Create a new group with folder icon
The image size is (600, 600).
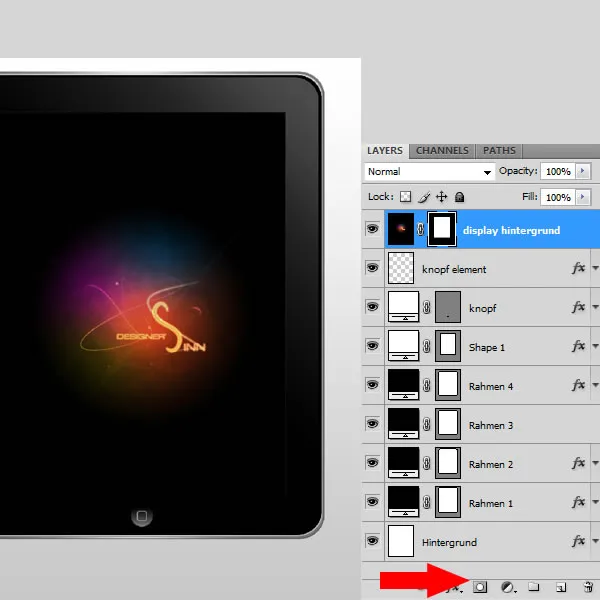click(534, 587)
